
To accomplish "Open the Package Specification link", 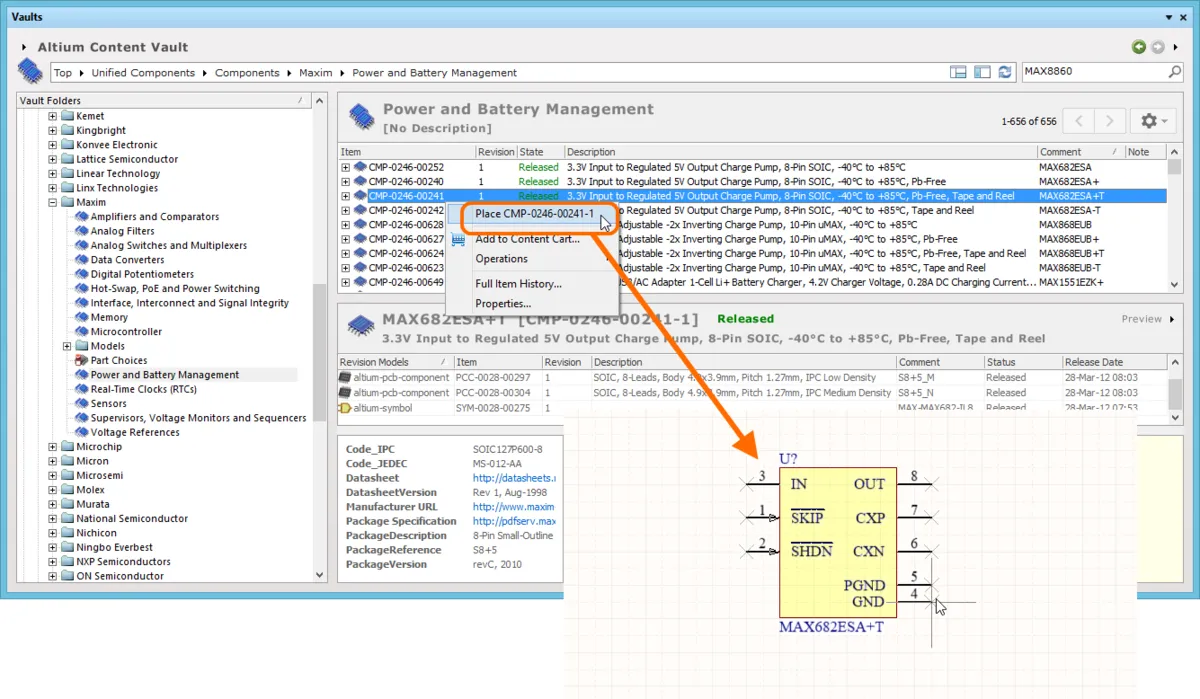I will click(x=513, y=521).
